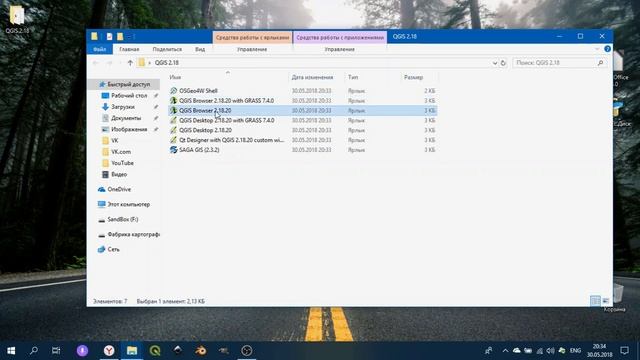Screen dimensions: 640x360
Task: Switch to the Главная ribbon tab
Action: [129, 49]
